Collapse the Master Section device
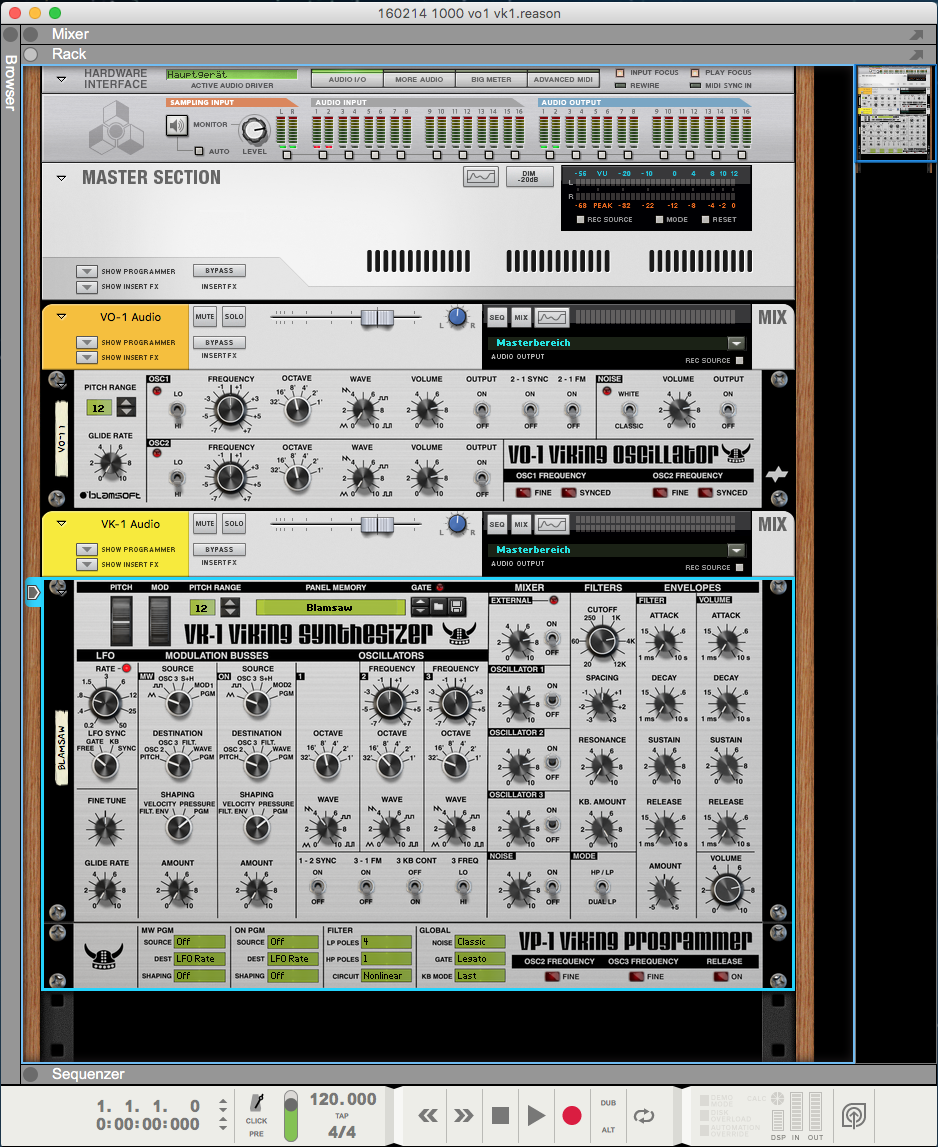This screenshot has width=938, height=1147. point(61,178)
